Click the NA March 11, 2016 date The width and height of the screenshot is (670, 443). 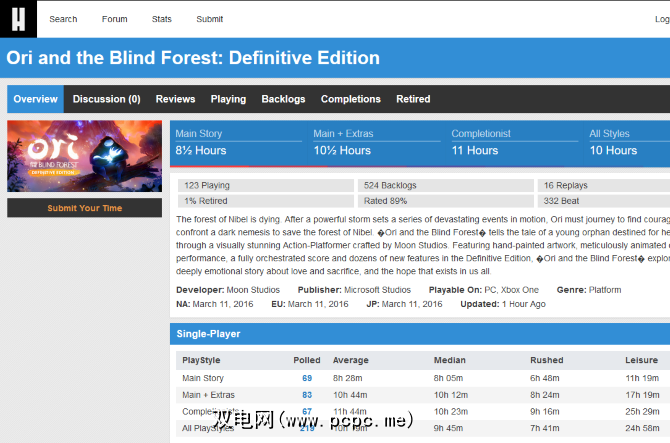click(x=215, y=304)
